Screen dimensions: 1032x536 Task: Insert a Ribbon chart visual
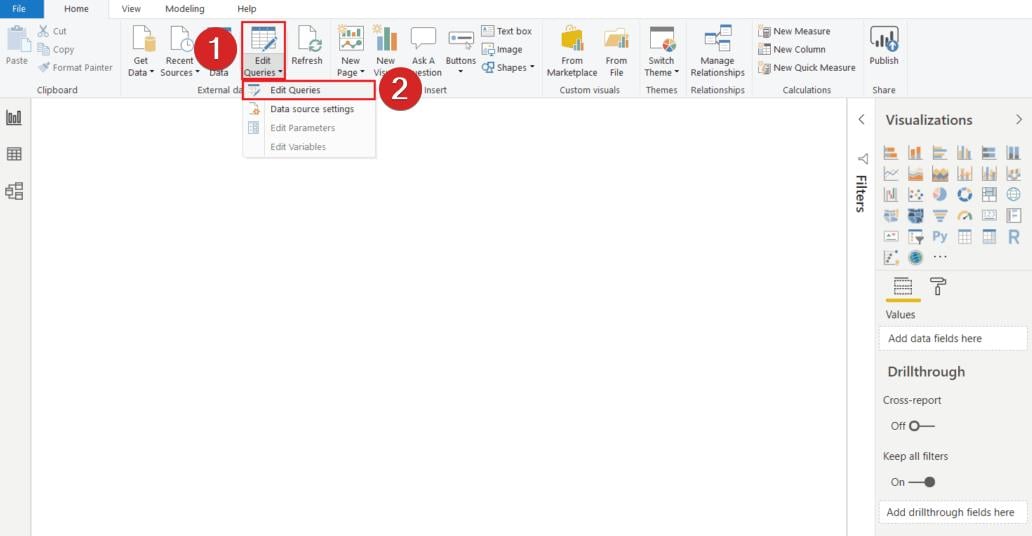1014,174
